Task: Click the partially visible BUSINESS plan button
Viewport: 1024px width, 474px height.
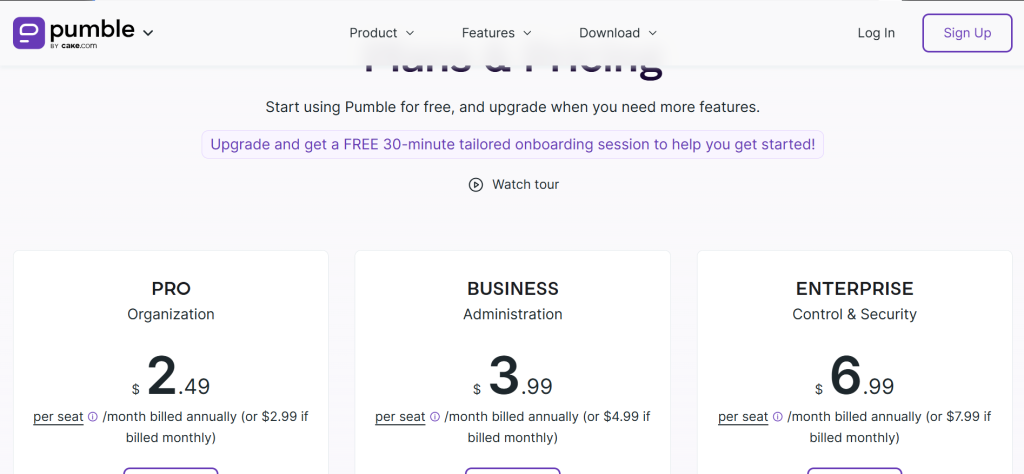Action: [x=513, y=470]
